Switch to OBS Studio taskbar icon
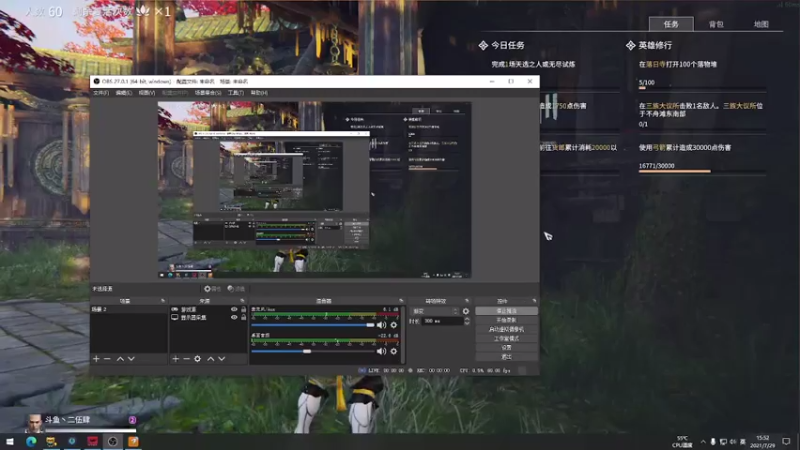This screenshot has height=450, width=800. pyautogui.click(x=113, y=441)
